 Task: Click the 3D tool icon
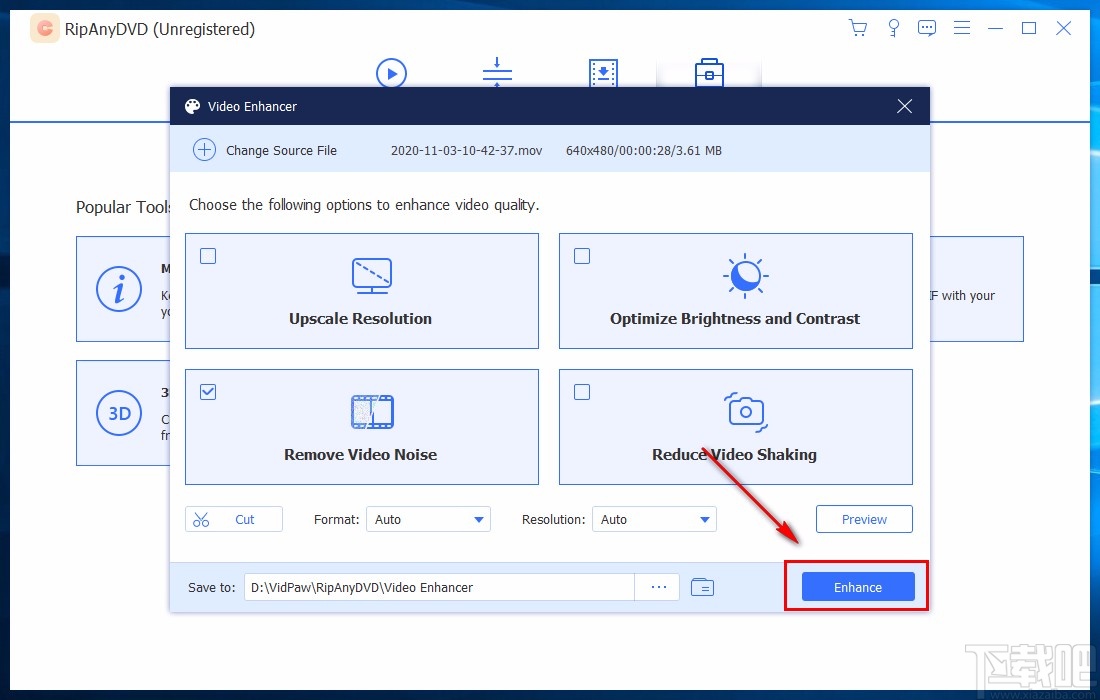coord(119,413)
